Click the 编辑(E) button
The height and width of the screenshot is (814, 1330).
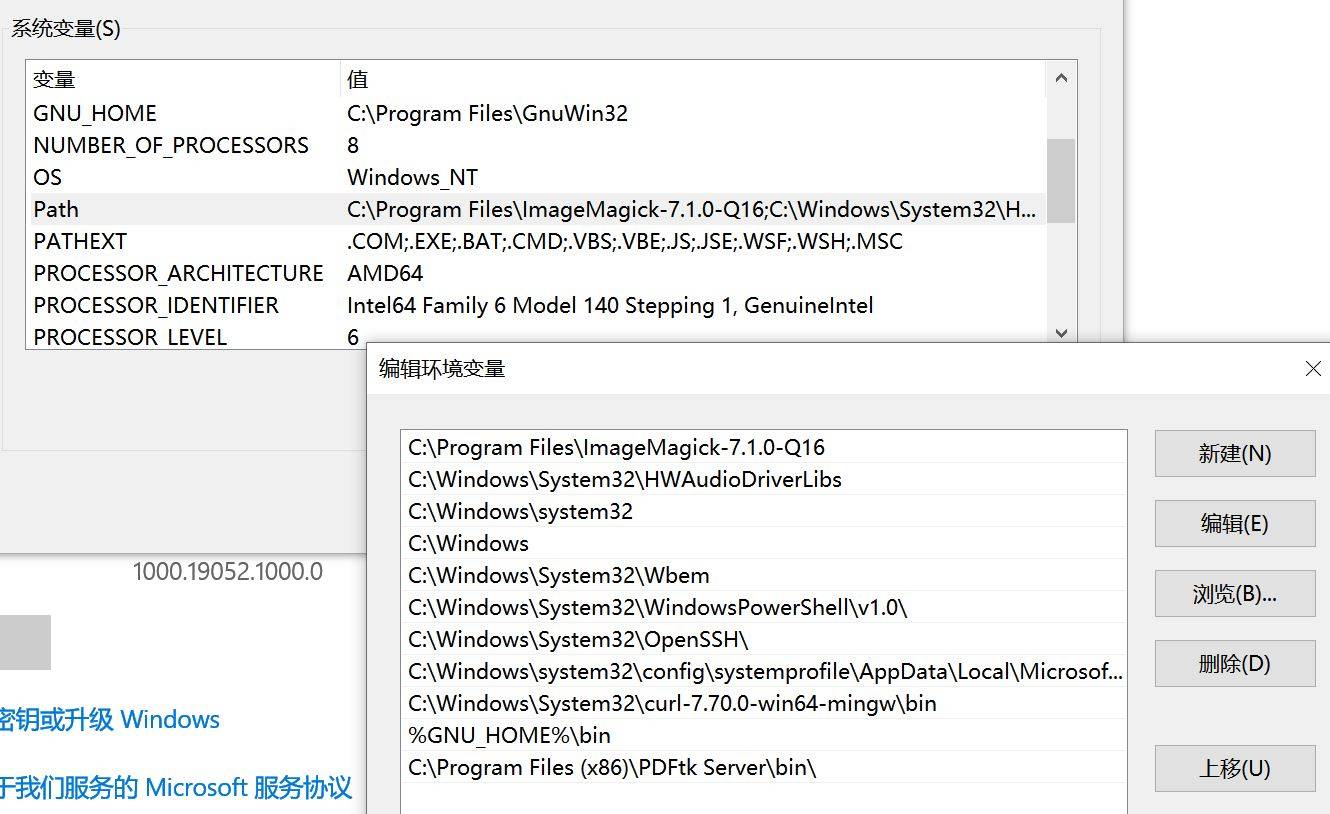click(x=1234, y=524)
